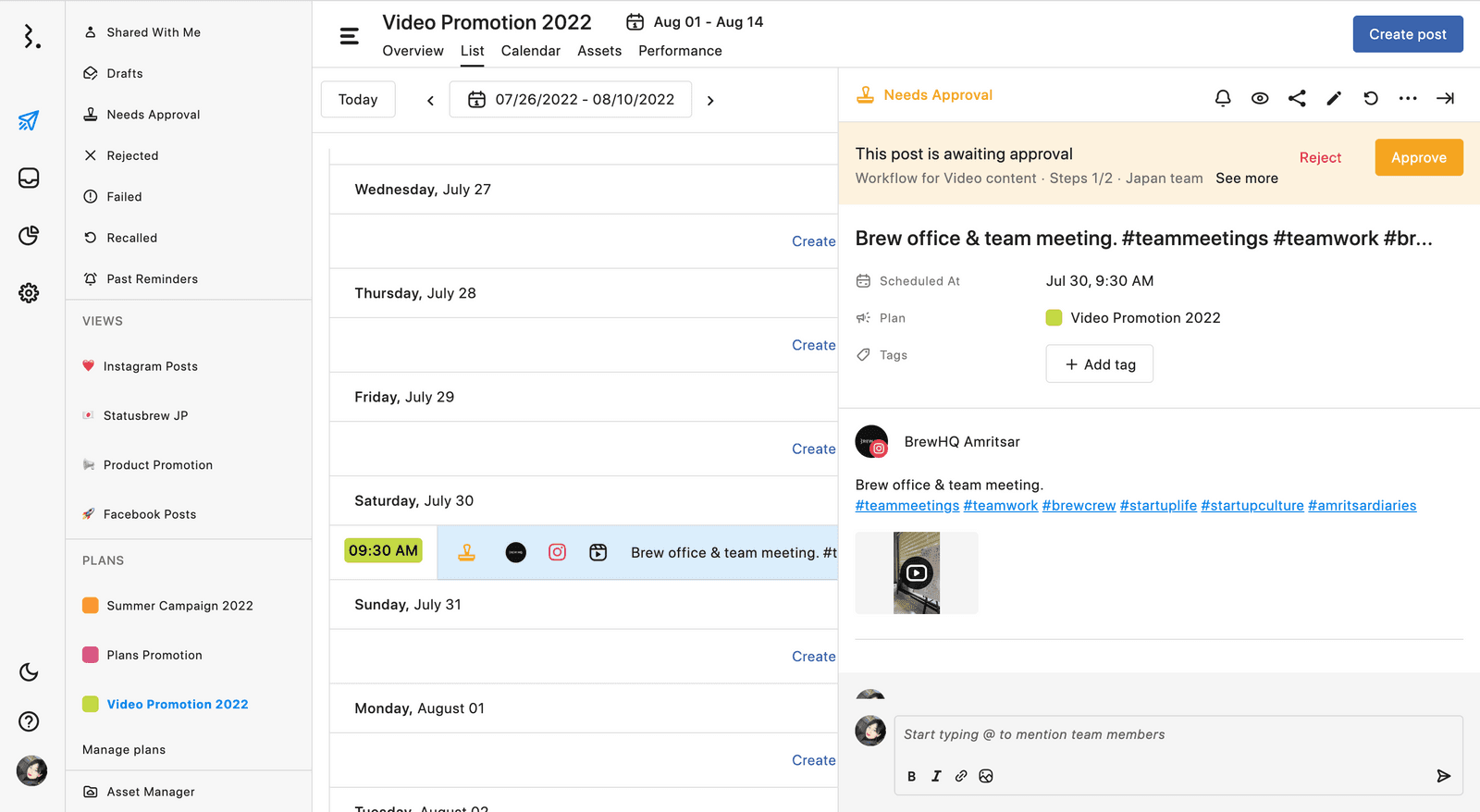Approve the pending post
The height and width of the screenshot is (812, 1480).
[1418, 157]
